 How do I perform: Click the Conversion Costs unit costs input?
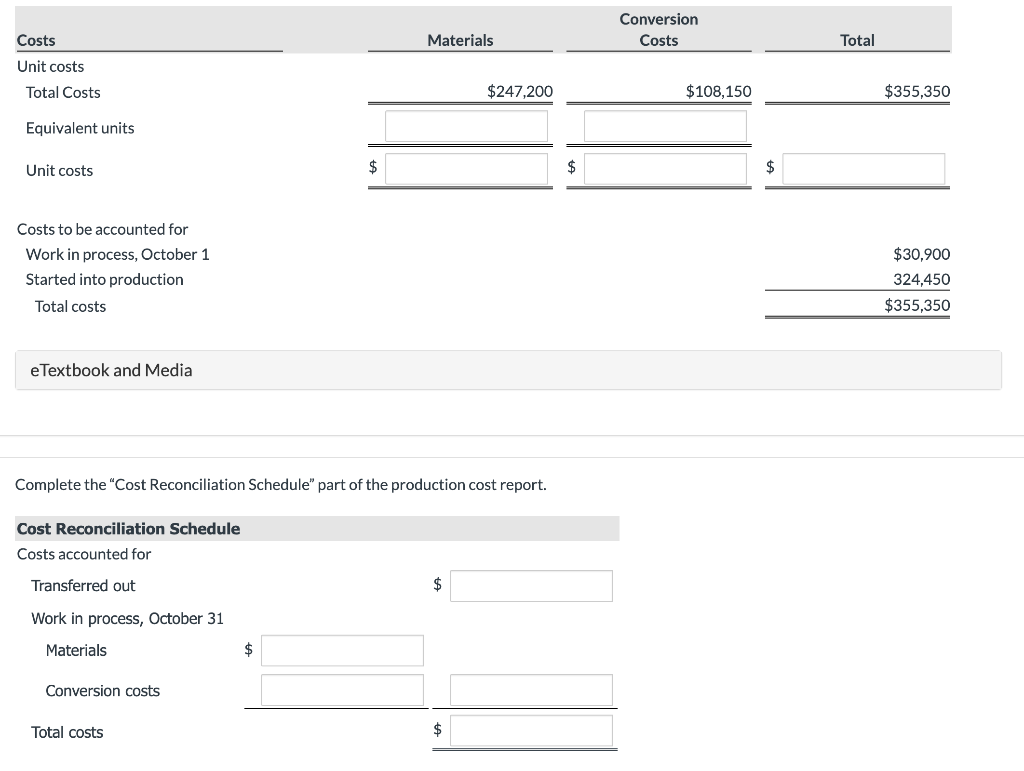tap(665, 169)
